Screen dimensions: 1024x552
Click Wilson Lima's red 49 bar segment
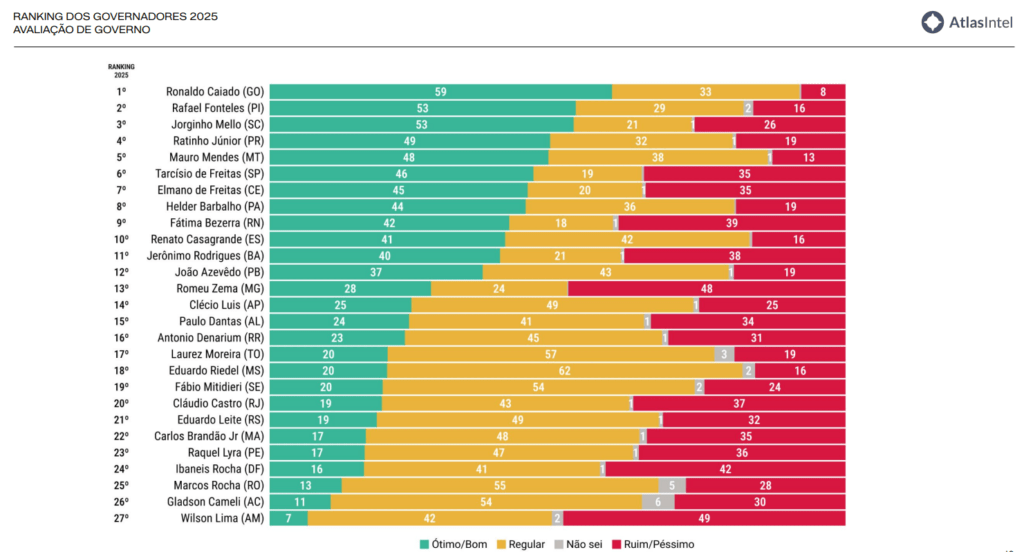(x=704, y=518)
